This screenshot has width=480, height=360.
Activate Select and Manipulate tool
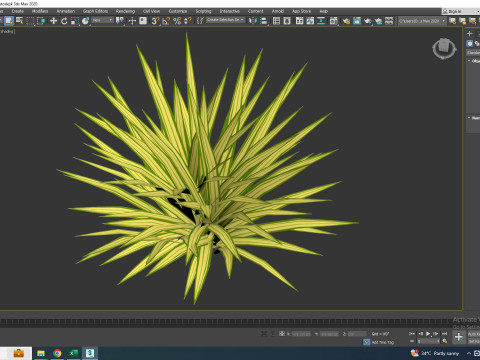132,21
